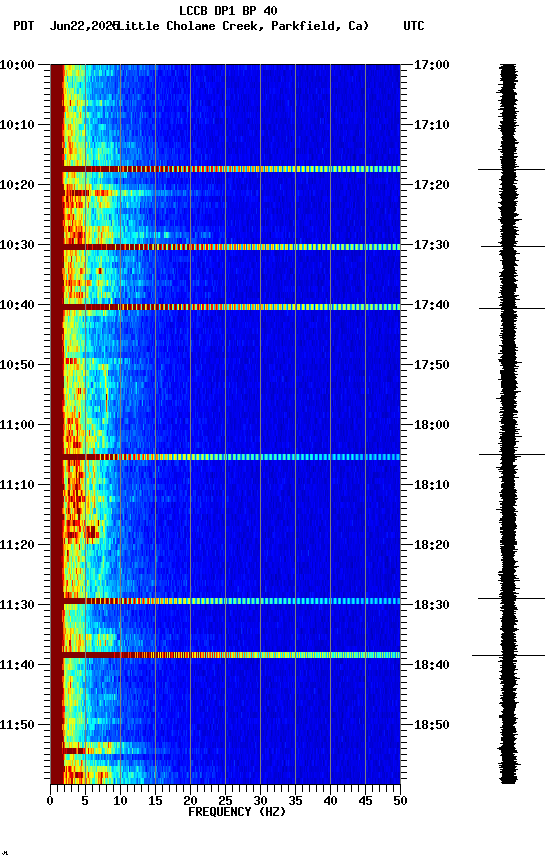Click the 18:40 UTC time label

coord(431,666)
